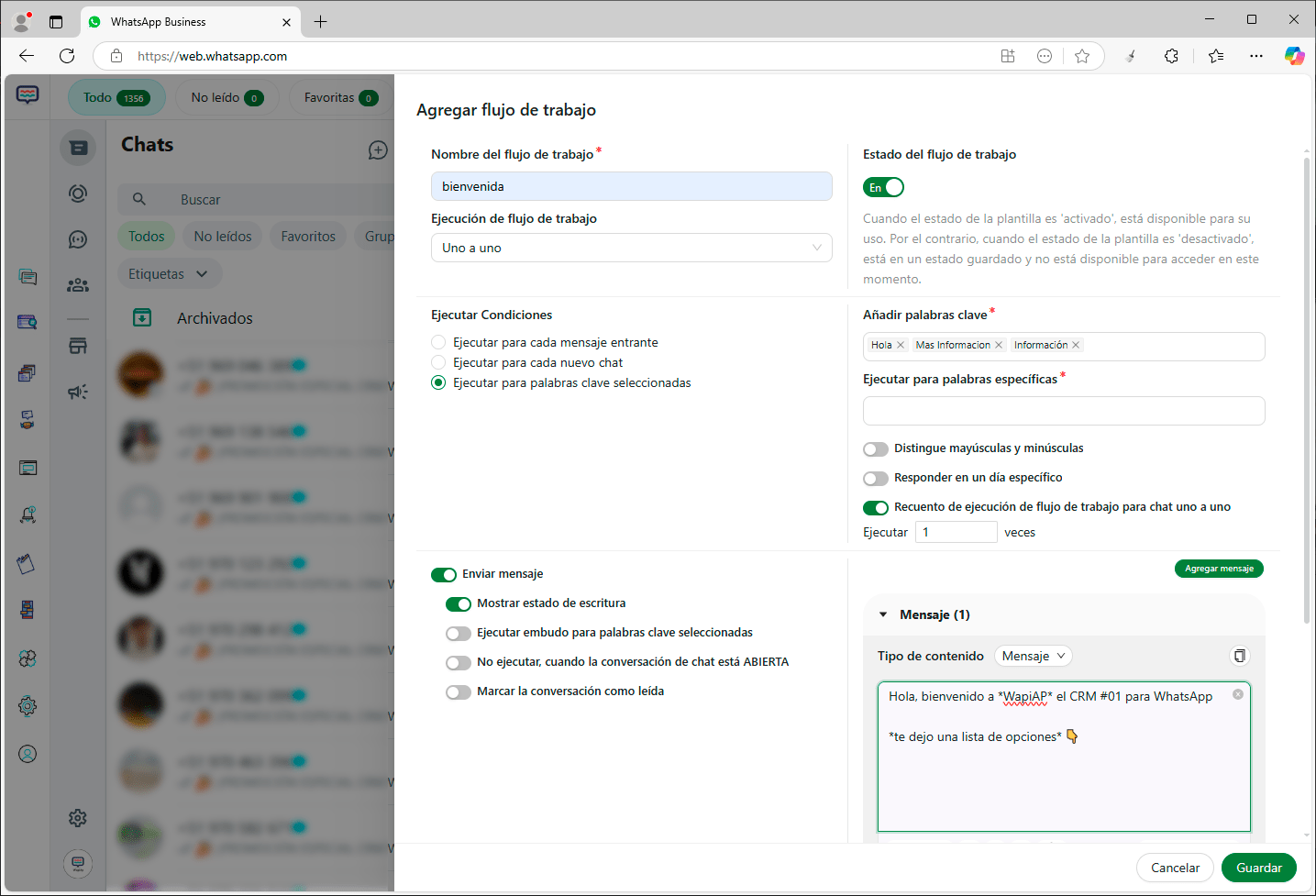Viewport: 1316px width, 896px height.
Task: Remove the 'Mas Informacion' keyword tag
Action: [x=999, y=345]
